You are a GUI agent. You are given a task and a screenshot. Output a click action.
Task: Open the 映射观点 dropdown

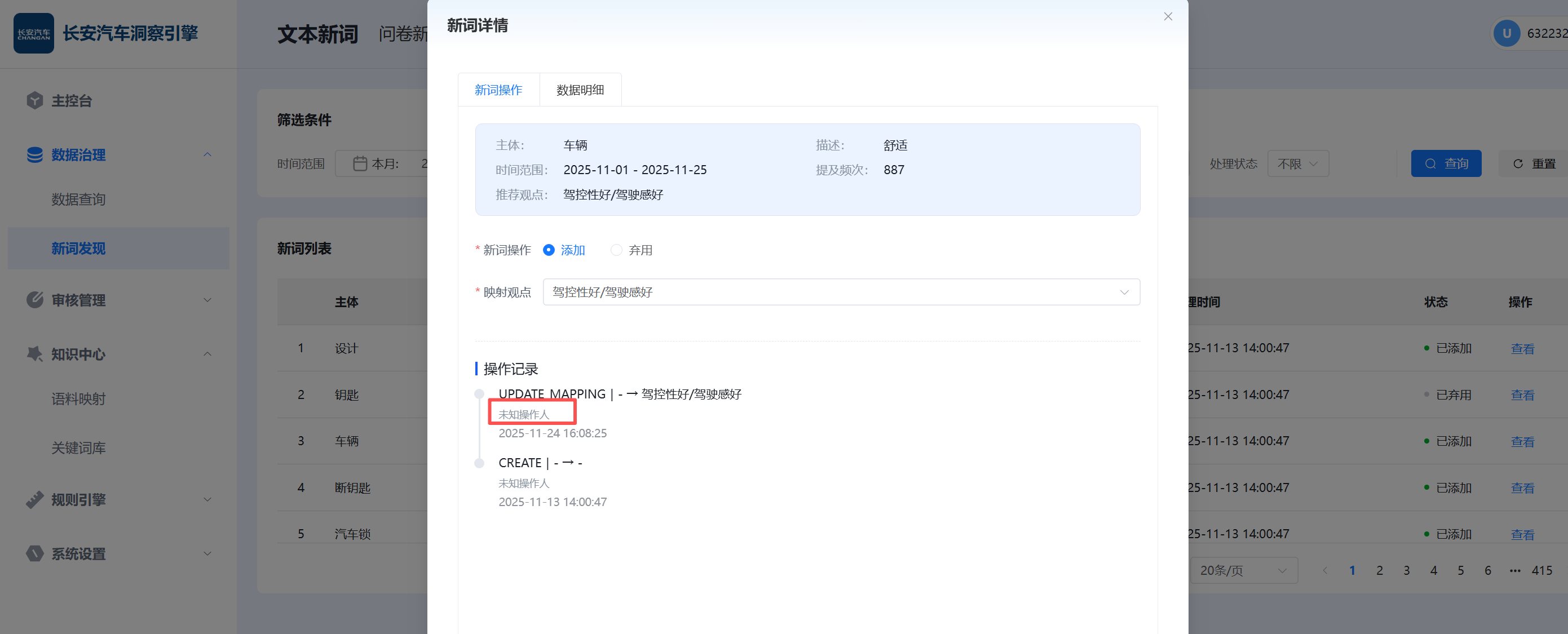tap(841, 292)
